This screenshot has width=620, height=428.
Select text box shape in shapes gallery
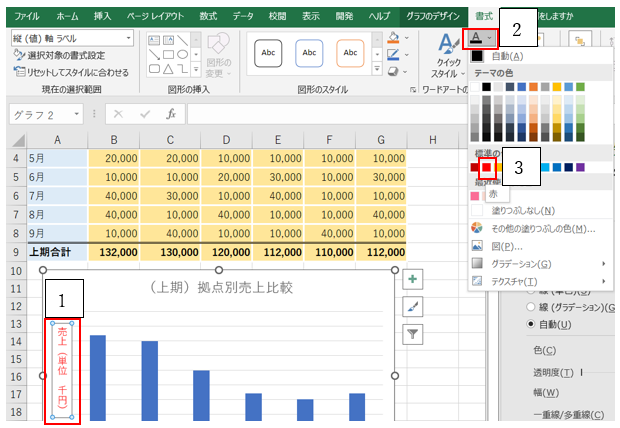coord(155,39)
